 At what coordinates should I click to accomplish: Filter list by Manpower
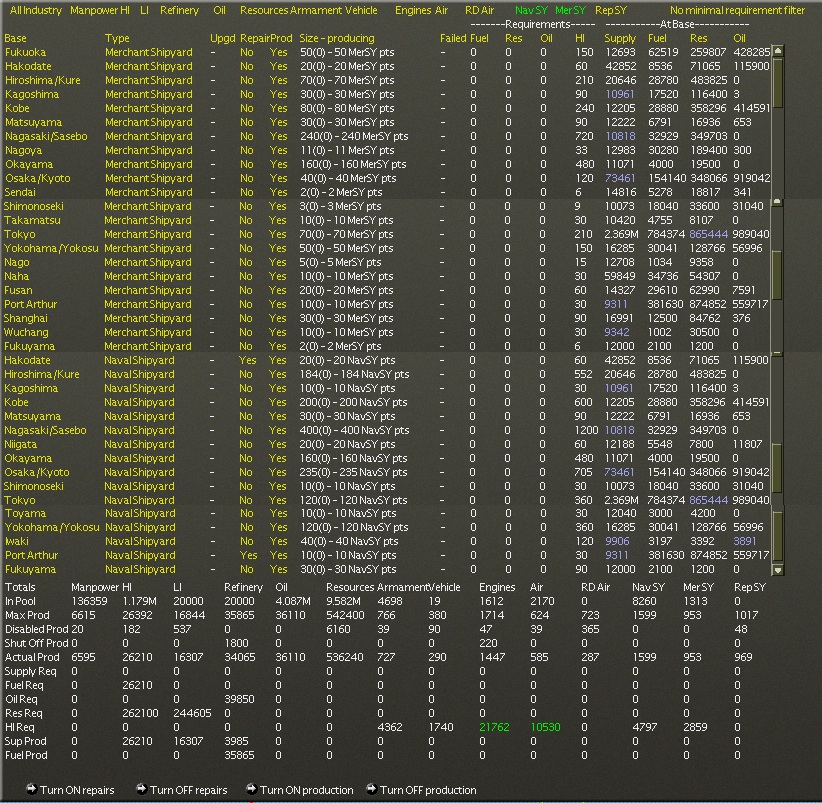pyautogui.click(x=94, y=10)
